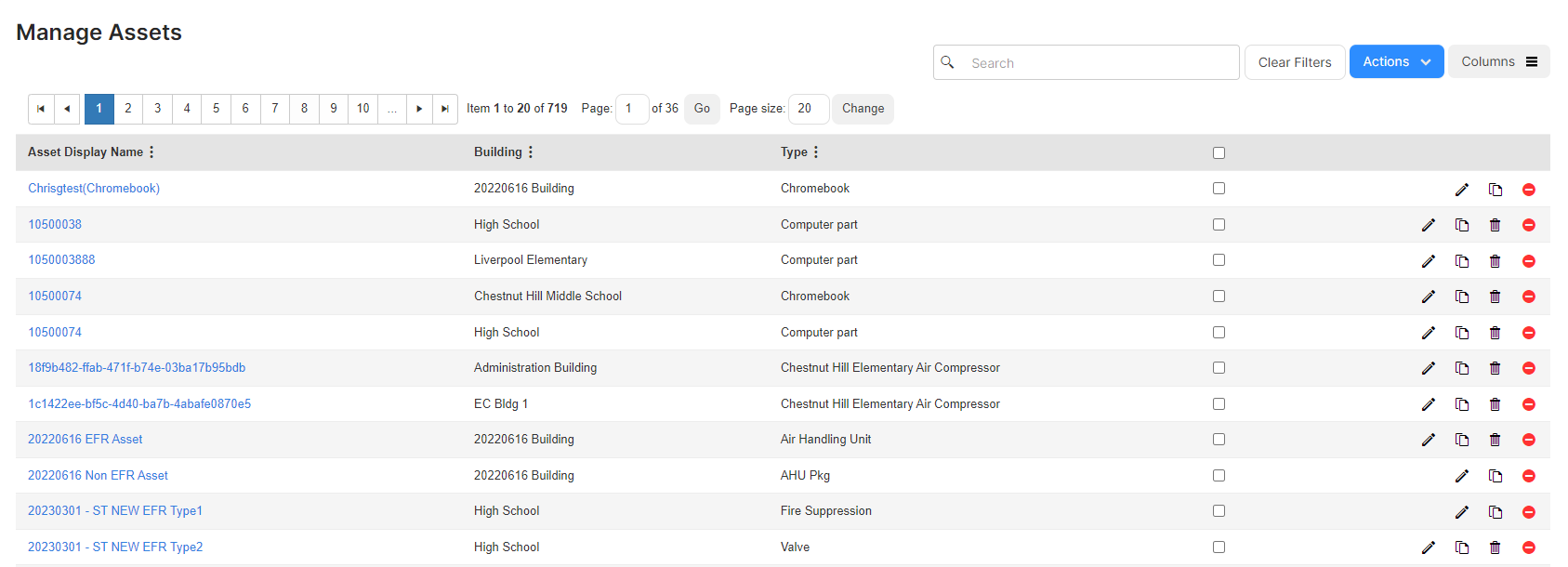Click the red minus icon for asset 1c1422ee-bf5c
Viewport: 1568px width, 567px height.
pos(1529,404)
